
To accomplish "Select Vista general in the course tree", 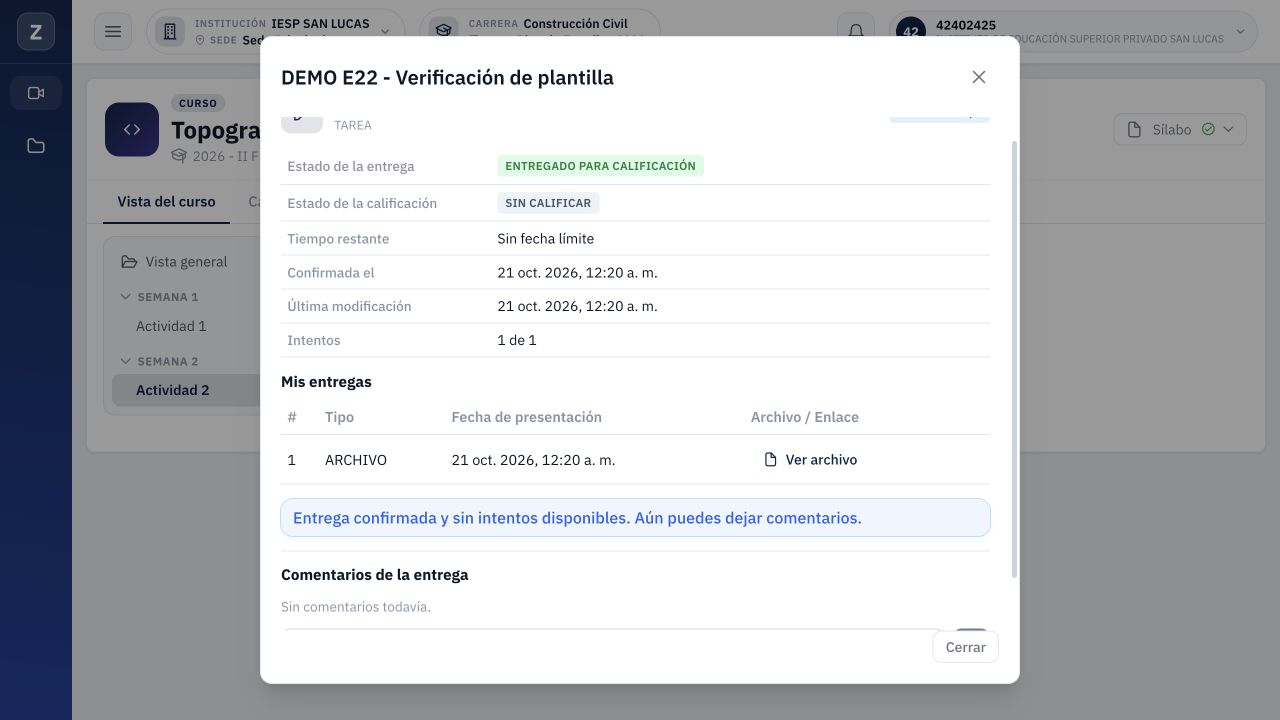I will point(186,262).
